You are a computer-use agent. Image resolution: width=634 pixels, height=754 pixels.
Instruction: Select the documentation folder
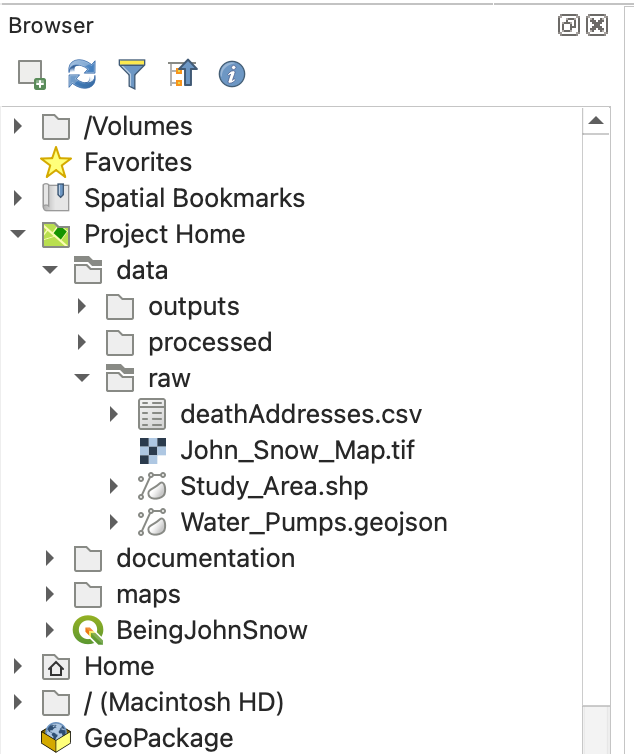[x=205, y=558]
